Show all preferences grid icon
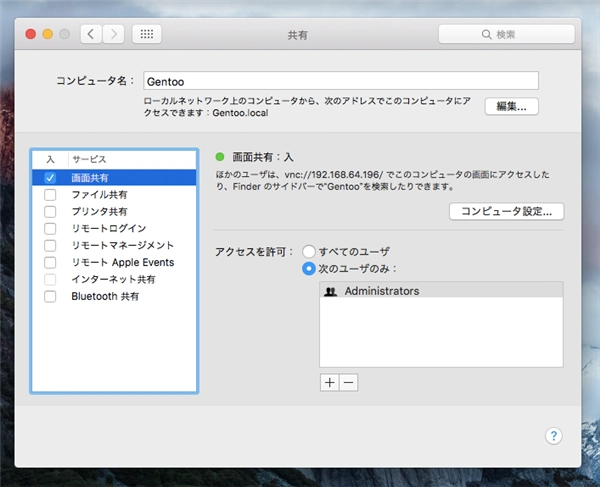Viewport: 600px width, 487px height. (146, 34)
